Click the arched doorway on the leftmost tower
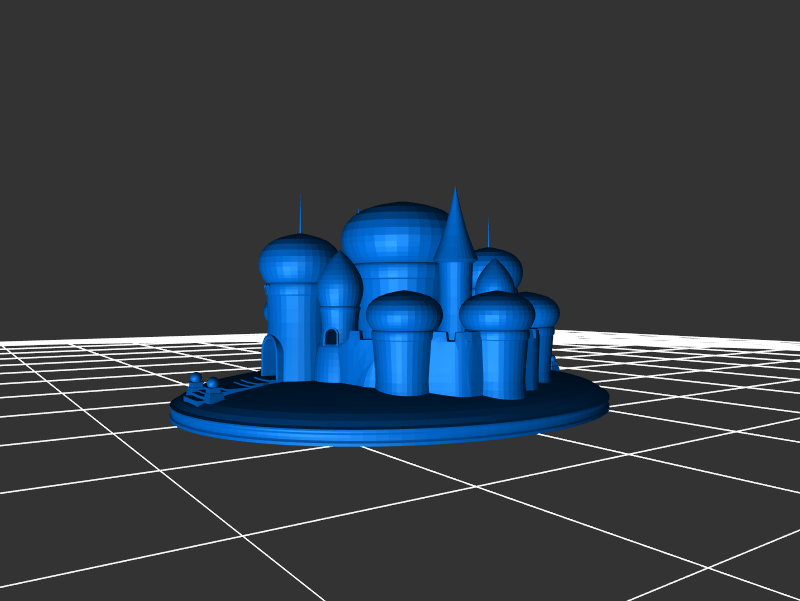The height and width of the screenshot is (601, 800). click(x=270, y=356)
